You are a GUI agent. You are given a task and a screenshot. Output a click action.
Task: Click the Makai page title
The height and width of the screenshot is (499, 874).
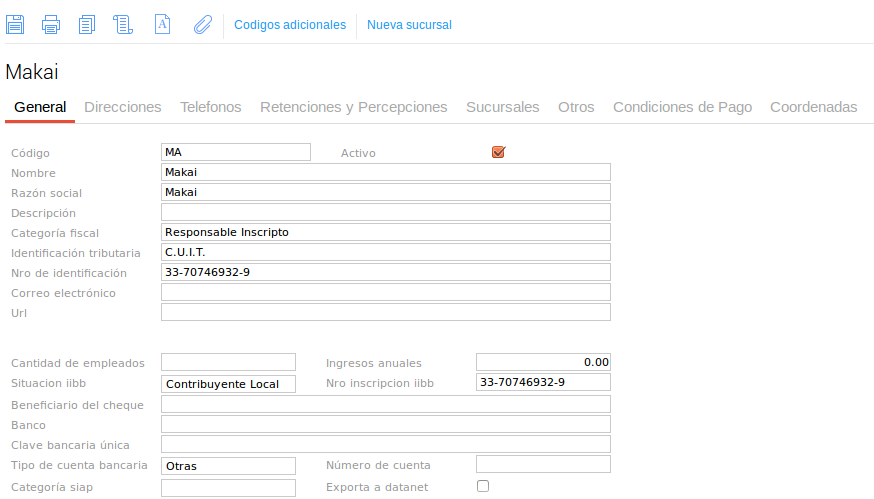[x=32, y=72]
